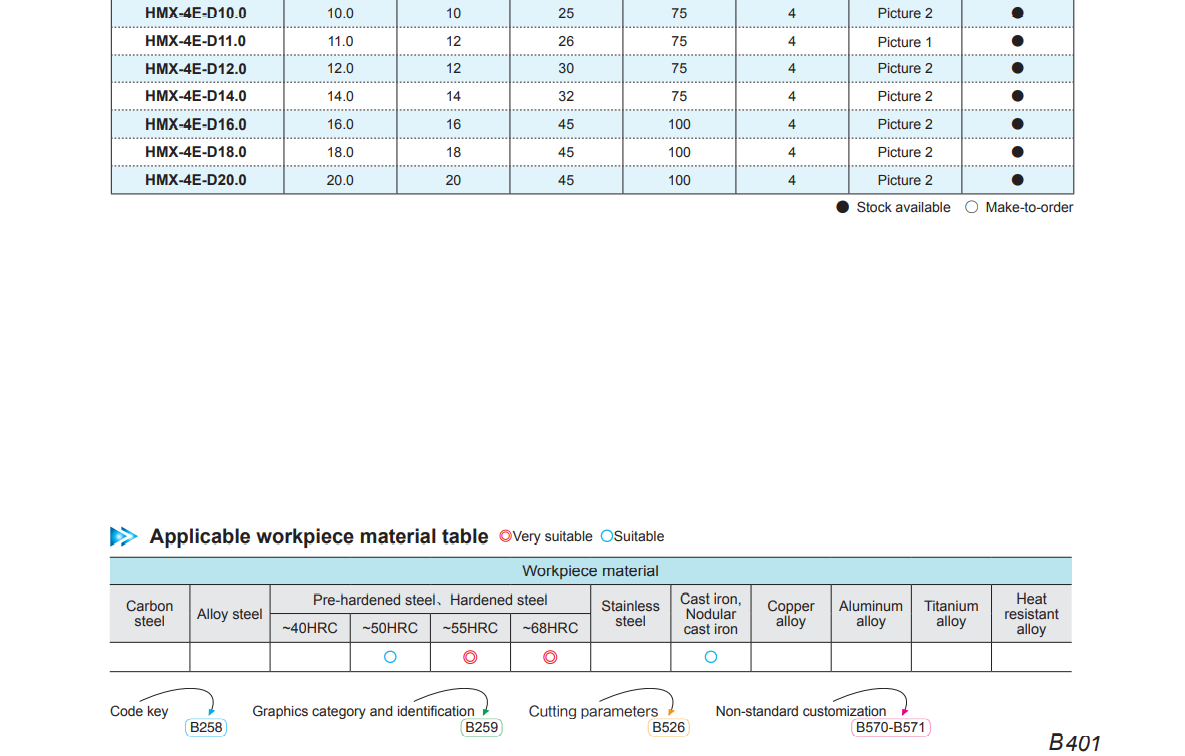1185x756 pixels.
Task: Click the Suitable circle under Cast iron column
Action: coord(711,657)
